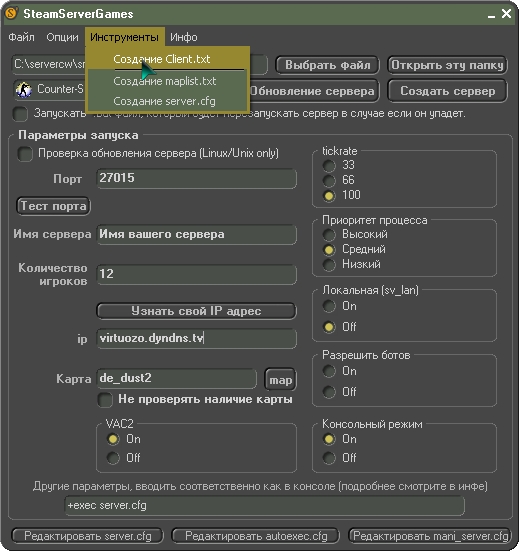
Task: Set VAC2 to Off
Action: [113, 458]
